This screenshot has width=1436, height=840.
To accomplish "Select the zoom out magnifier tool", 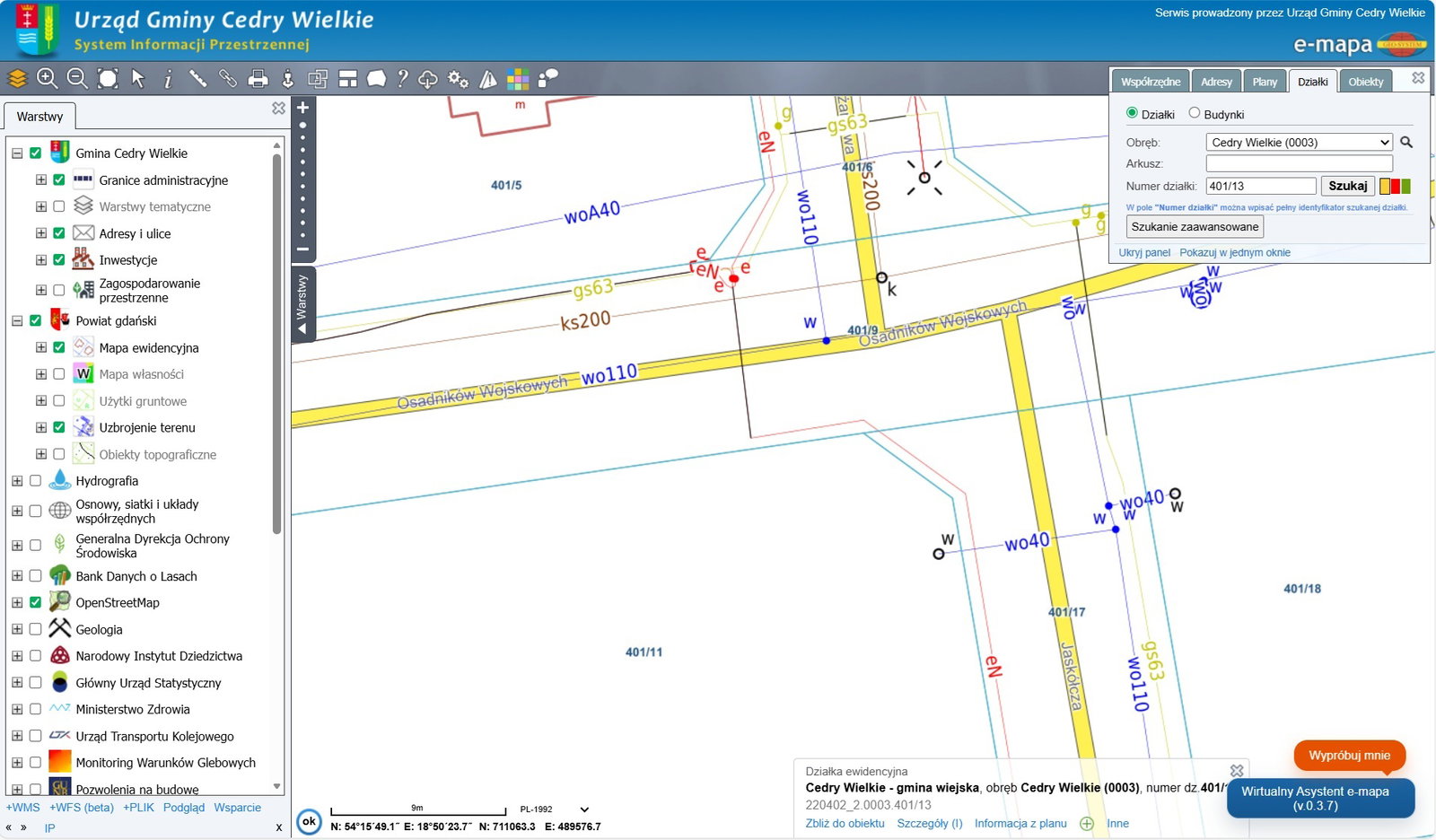I will (77, 79).
